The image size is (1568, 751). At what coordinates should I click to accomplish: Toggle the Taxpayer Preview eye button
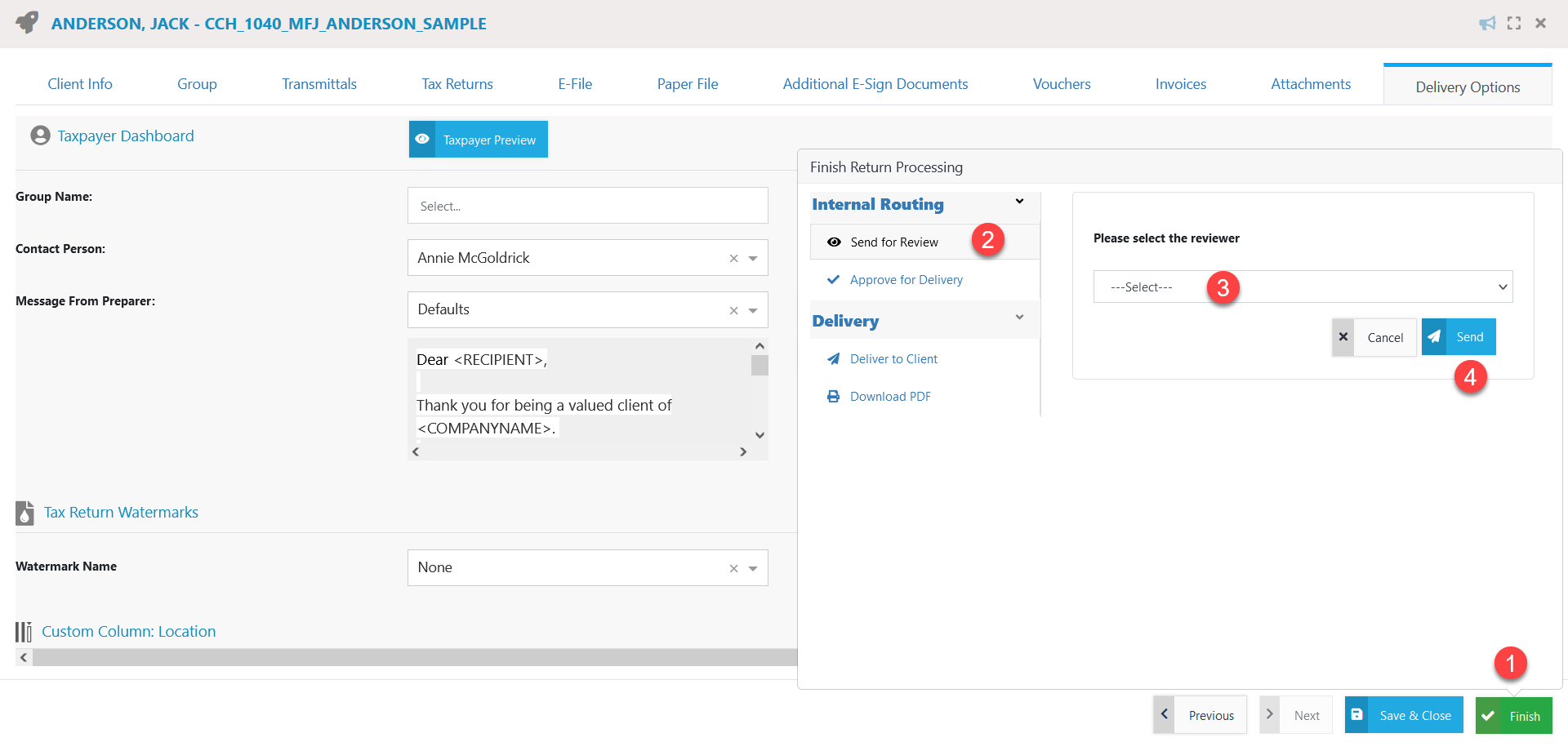[478, 139]
